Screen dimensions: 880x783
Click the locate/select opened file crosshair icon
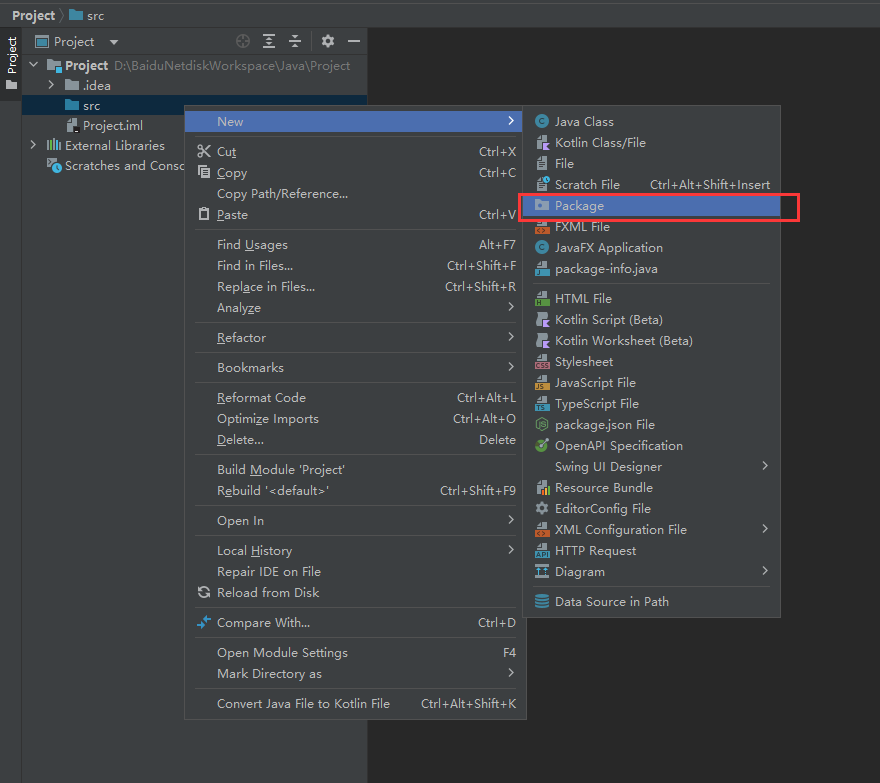point(243,41)
